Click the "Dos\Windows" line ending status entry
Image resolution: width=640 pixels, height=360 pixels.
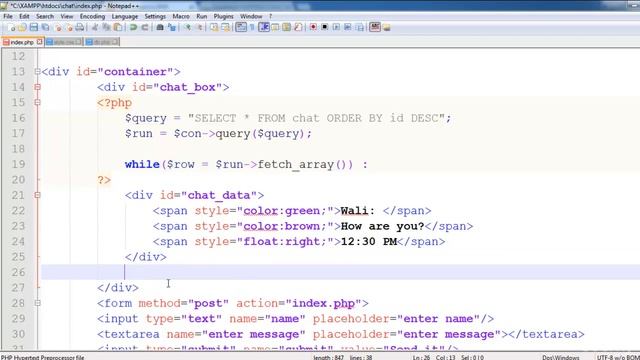[560, 357]
